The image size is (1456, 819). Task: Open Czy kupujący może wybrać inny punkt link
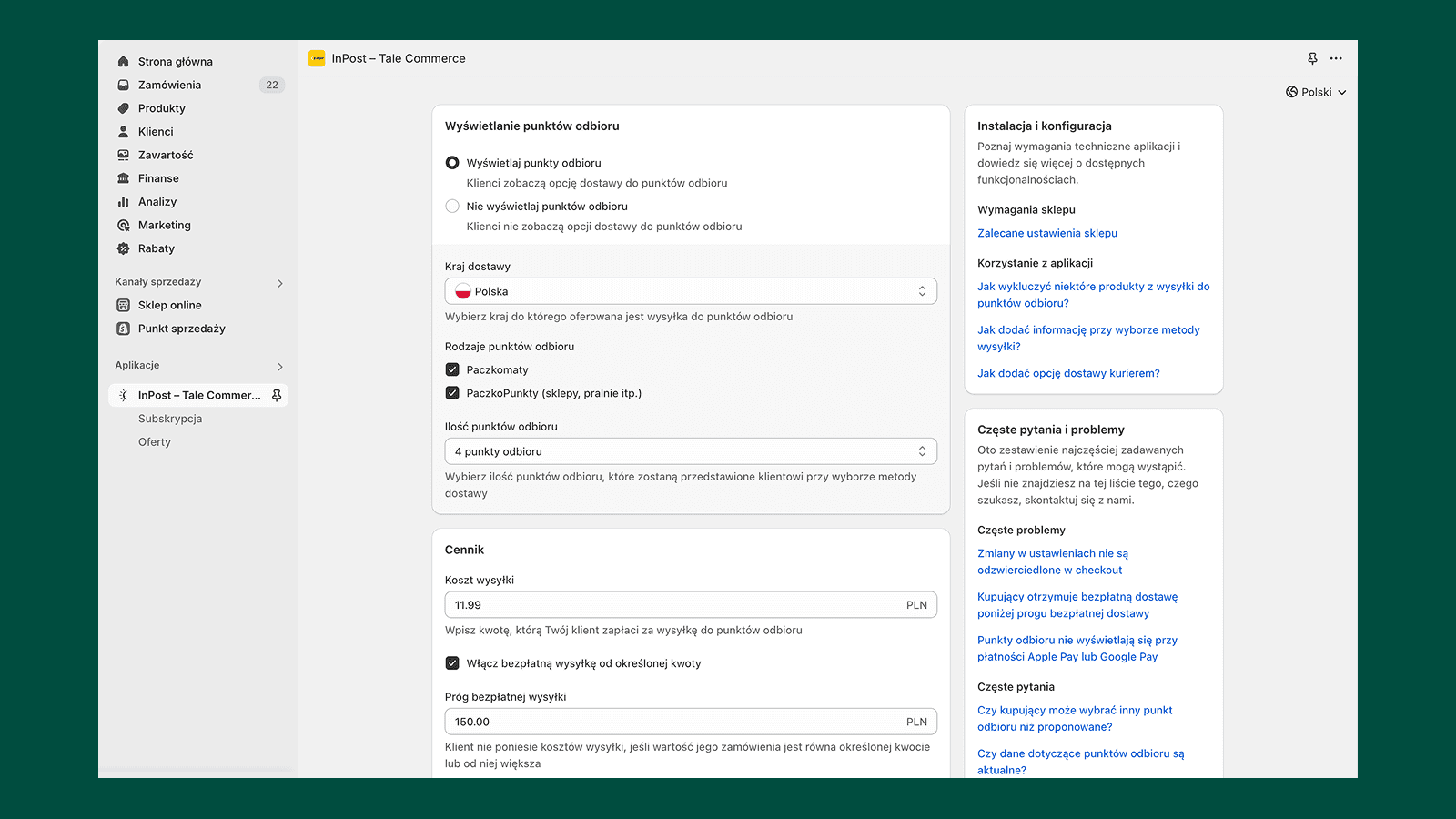click(x=1075, y=719)
